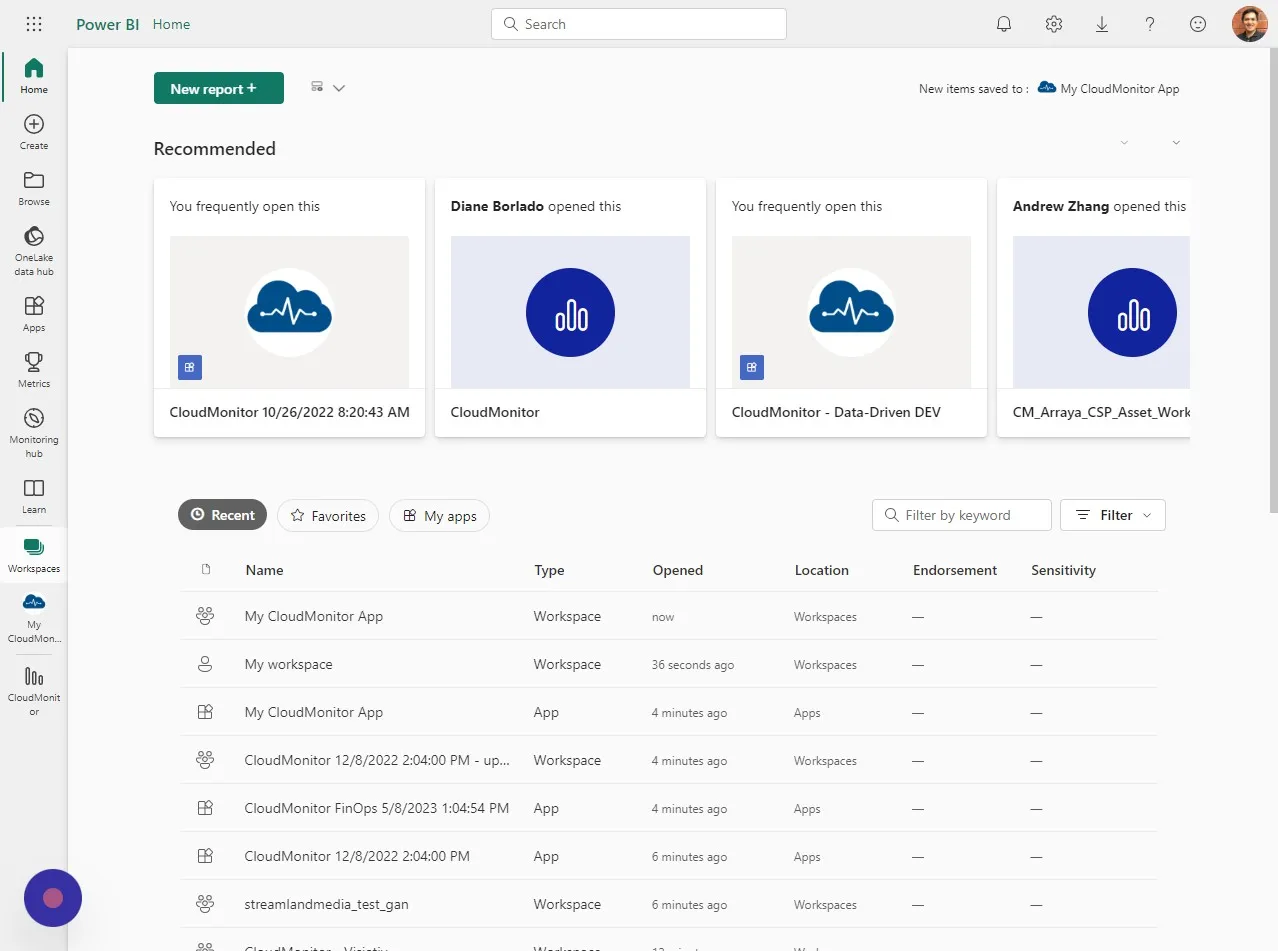Click the feedback smiley icon
Viewport: 1278px width, 951px height.
[x=1198, y=24]
